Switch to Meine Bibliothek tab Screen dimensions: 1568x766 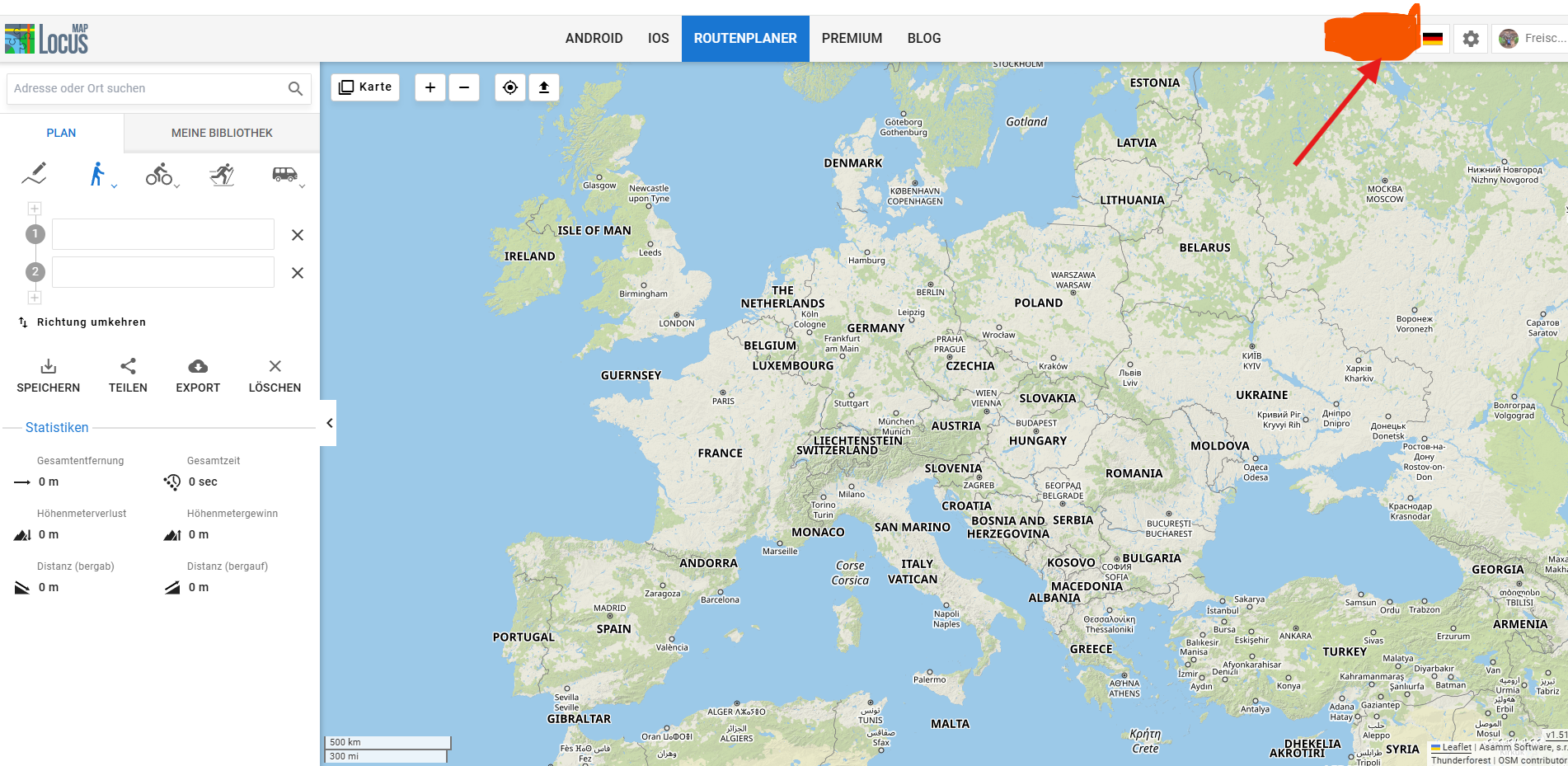(x=222, y=133)
